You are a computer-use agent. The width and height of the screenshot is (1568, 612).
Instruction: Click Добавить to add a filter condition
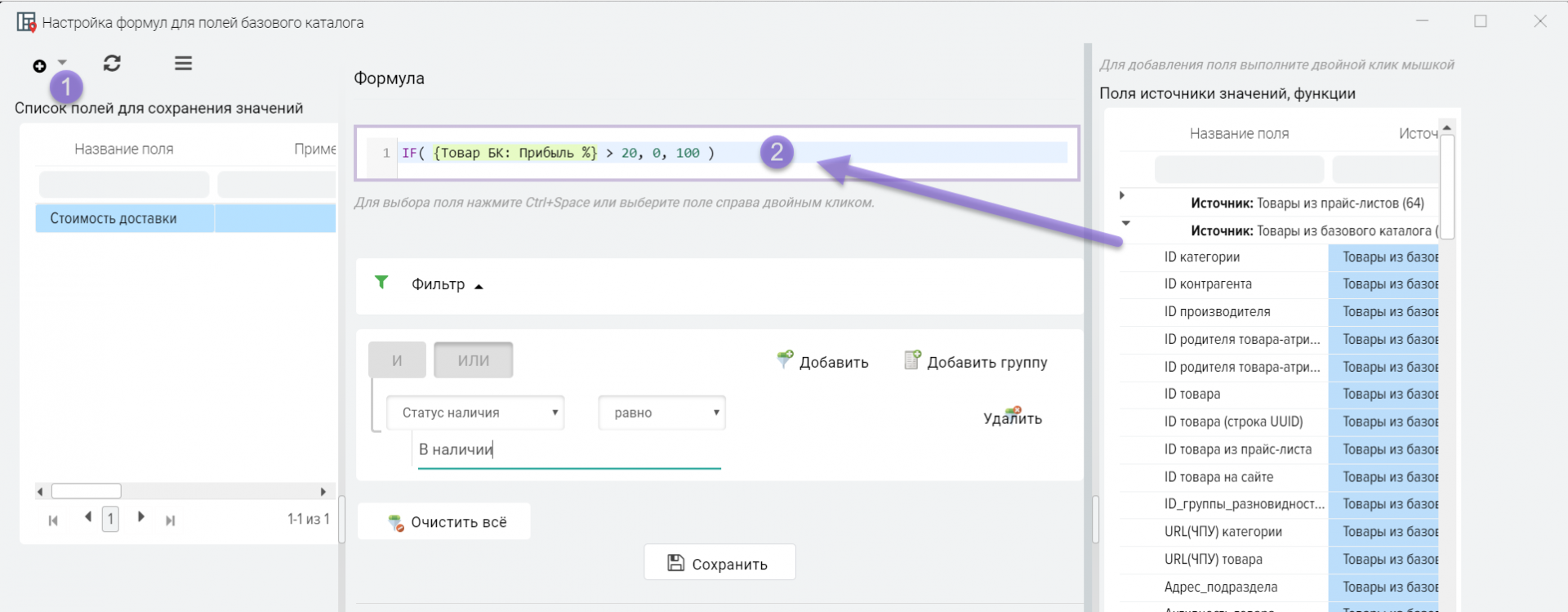coord(822,362)
